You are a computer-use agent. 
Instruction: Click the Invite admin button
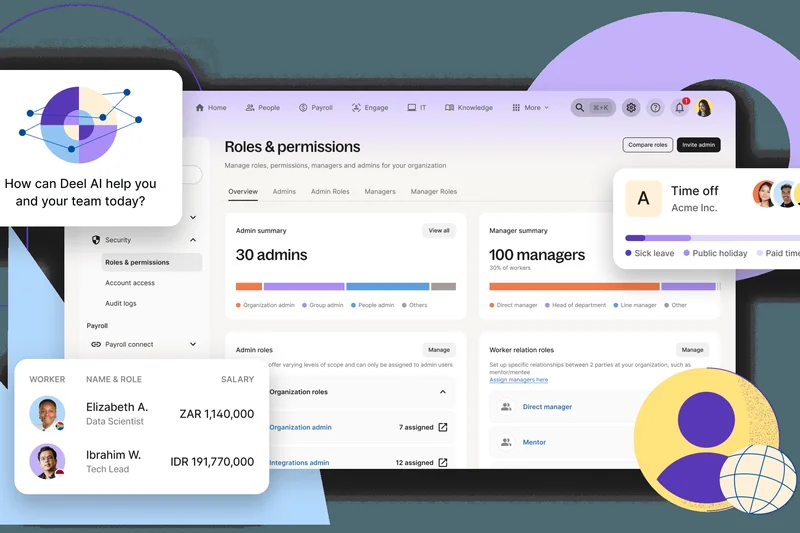(x=698, y=145)
